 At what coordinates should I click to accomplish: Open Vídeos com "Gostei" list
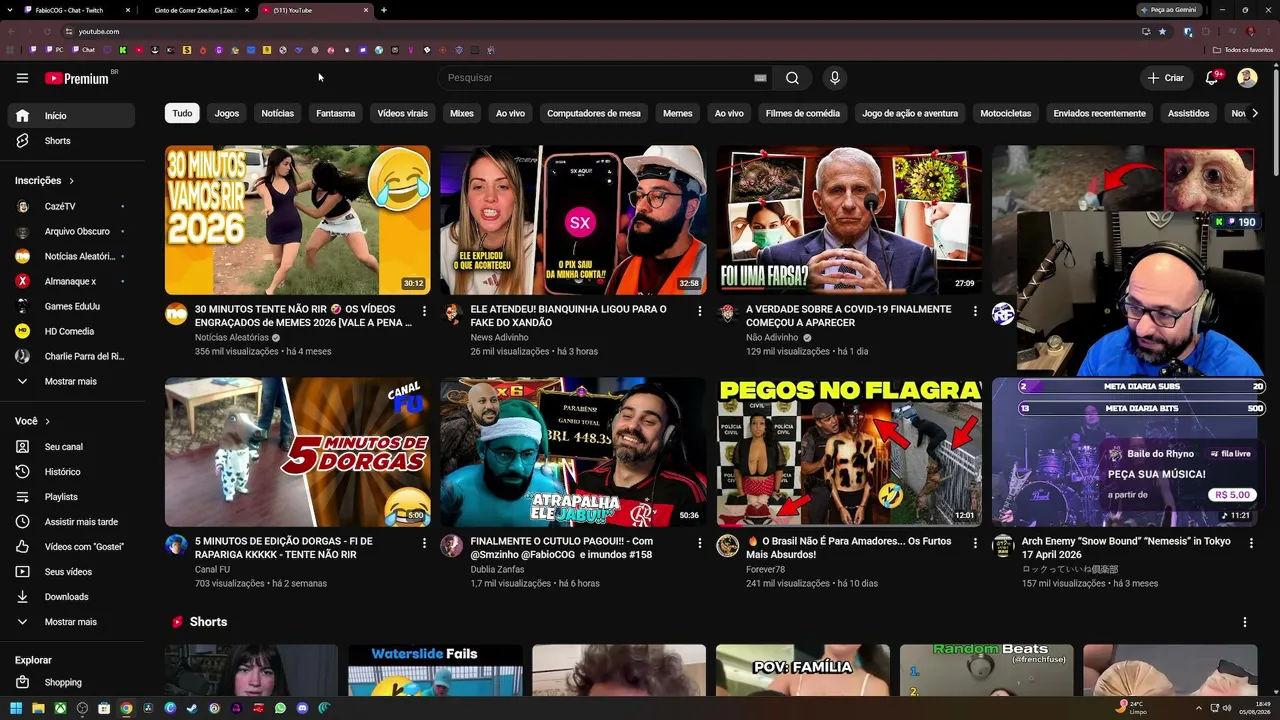click(70, 547)
